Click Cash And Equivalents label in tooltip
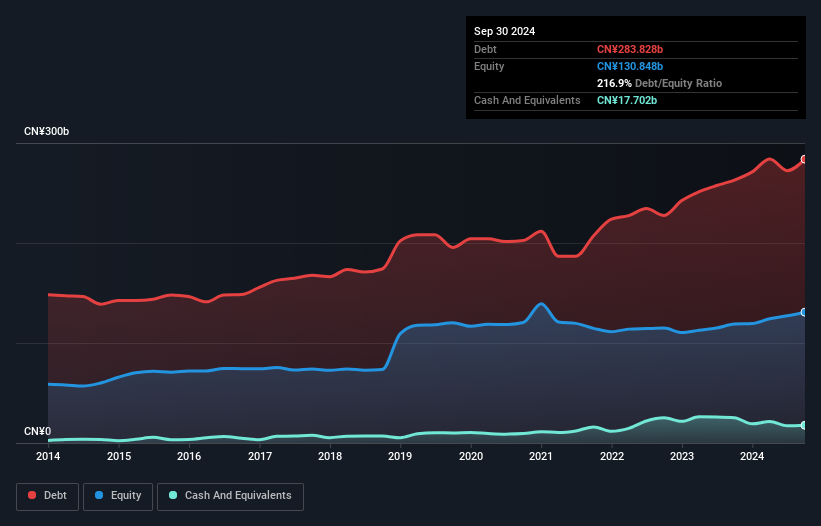Screen dimensions: 821x526 click(527, 100)
